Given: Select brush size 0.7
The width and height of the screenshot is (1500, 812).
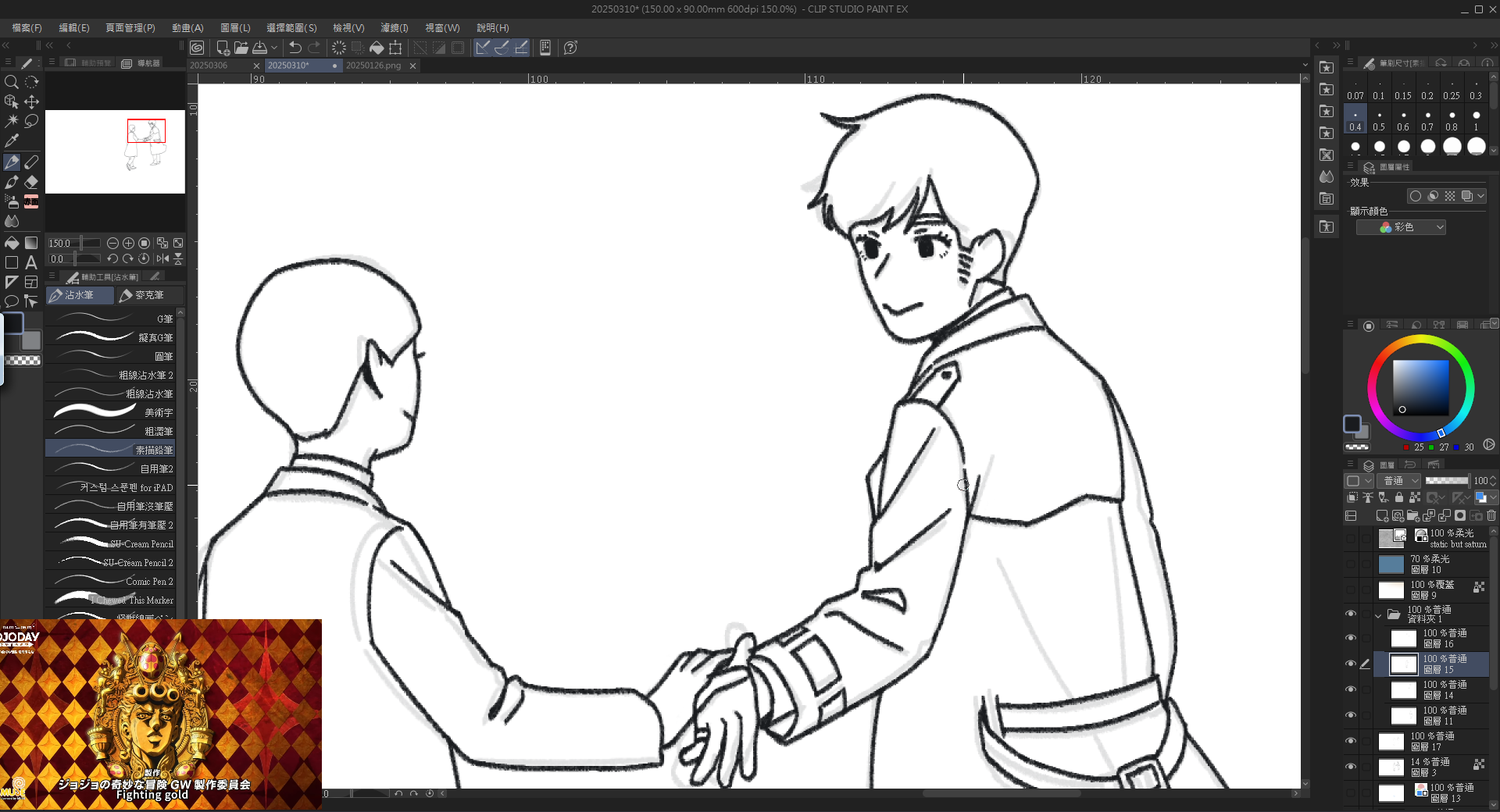Looking at the screenshot, I should (1427, 119).
